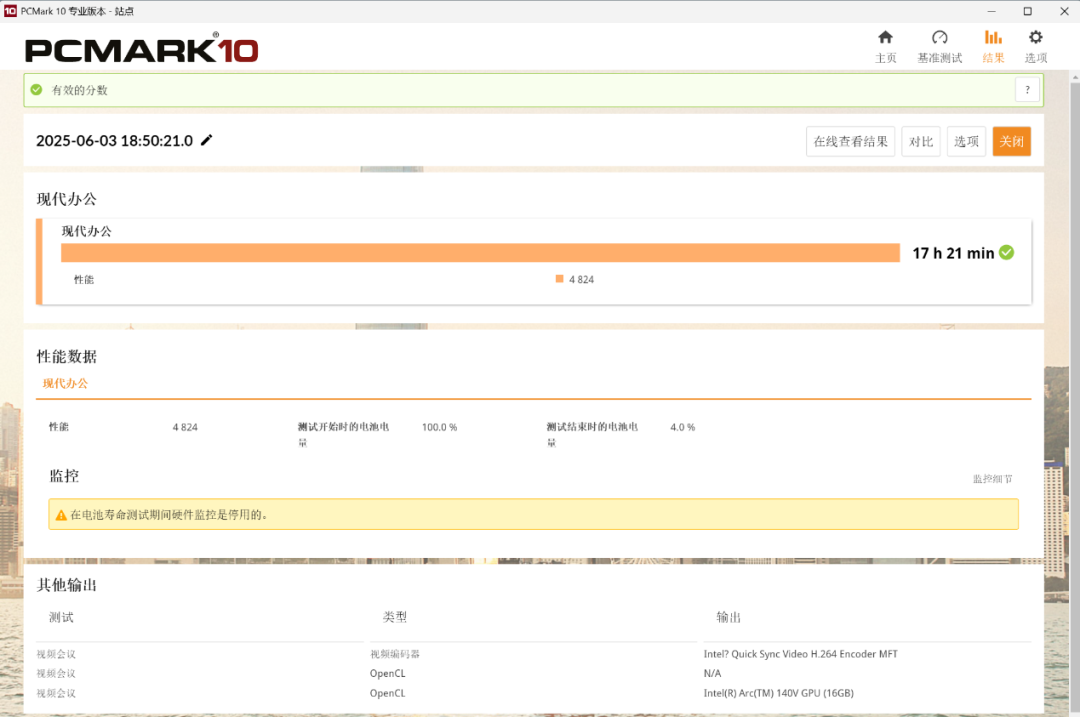Click the pencil icon to rename result
Viewport: 1080px width, 717px height.
pyautogui.click(x=207, y=141)
